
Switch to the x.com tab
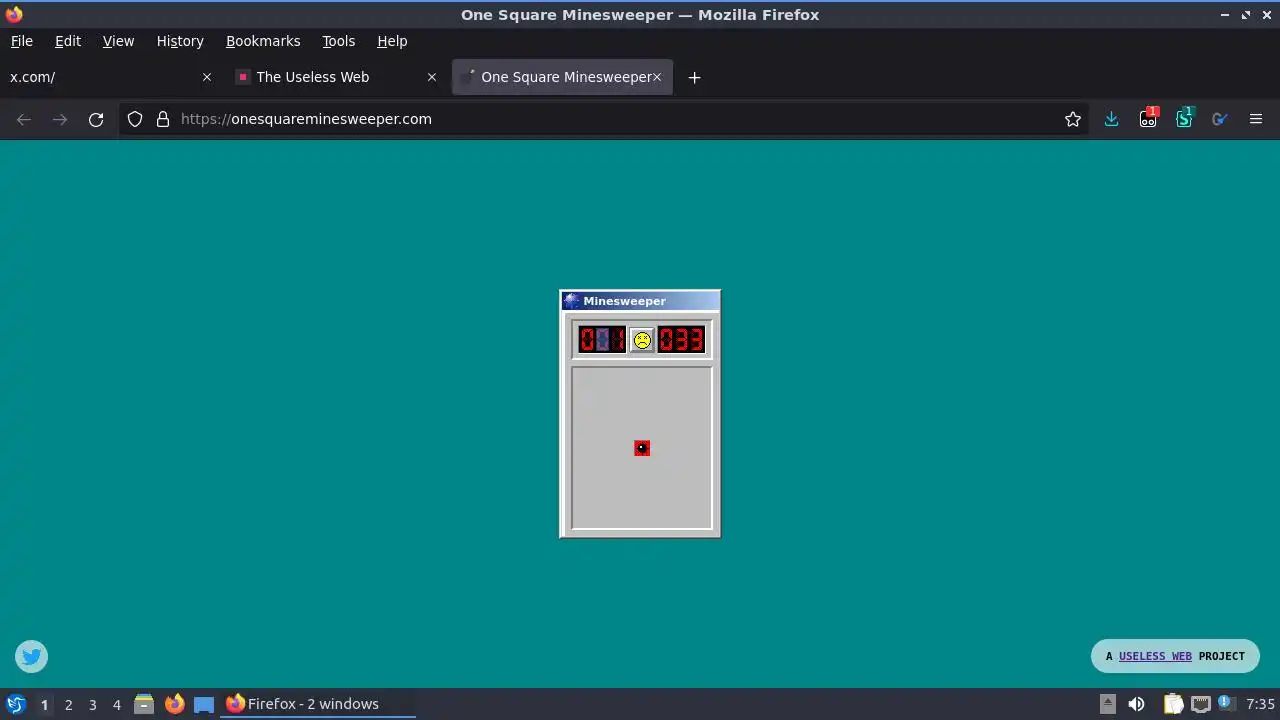click(x=110, y=77)
